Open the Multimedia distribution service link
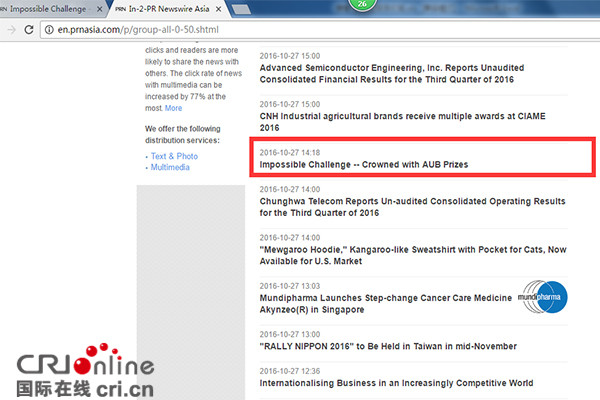Screen dimensions: 600x400 170,167
